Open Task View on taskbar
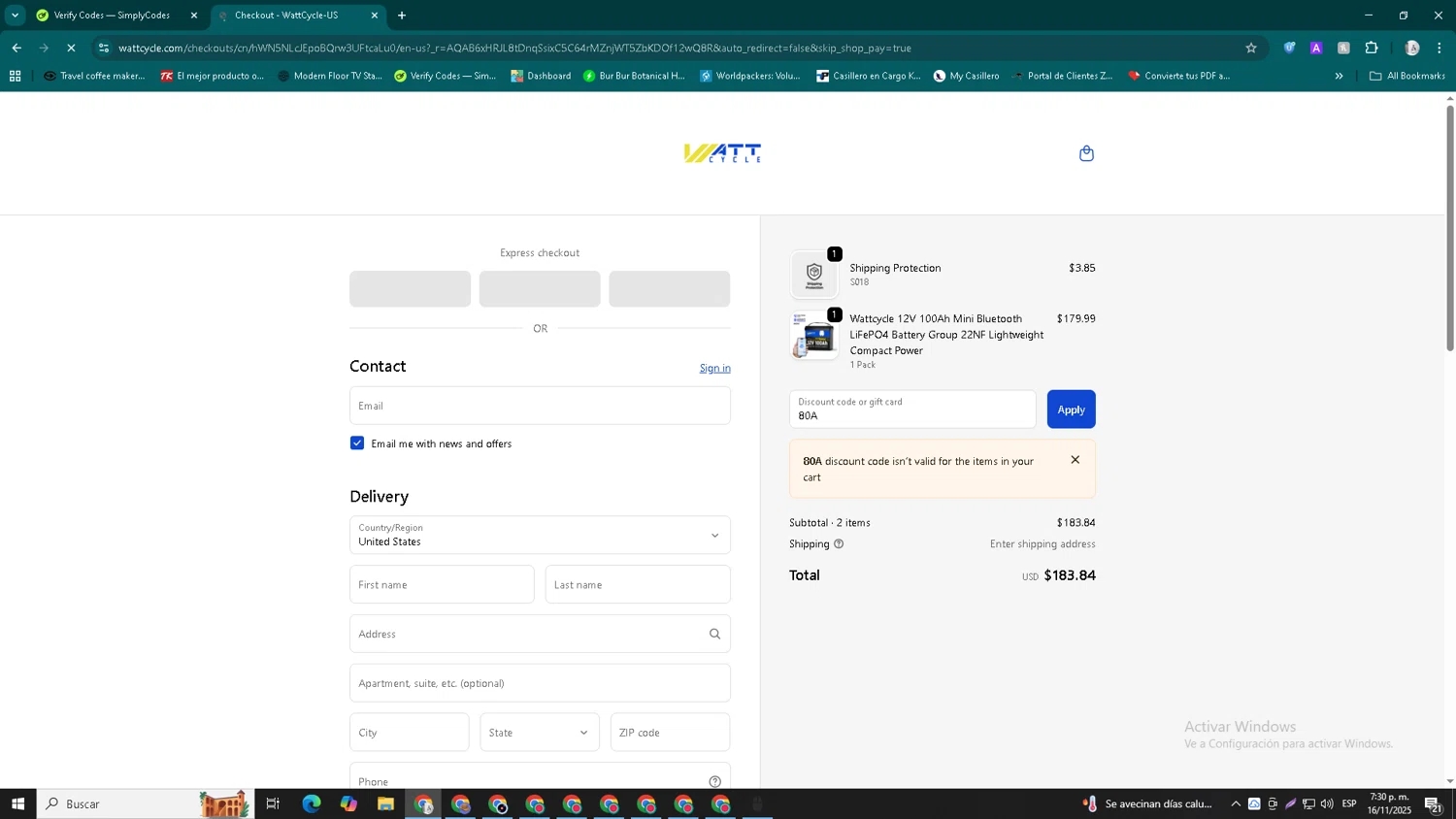The width and height of the screenshot is (1456, 819). tap(273, 803)
